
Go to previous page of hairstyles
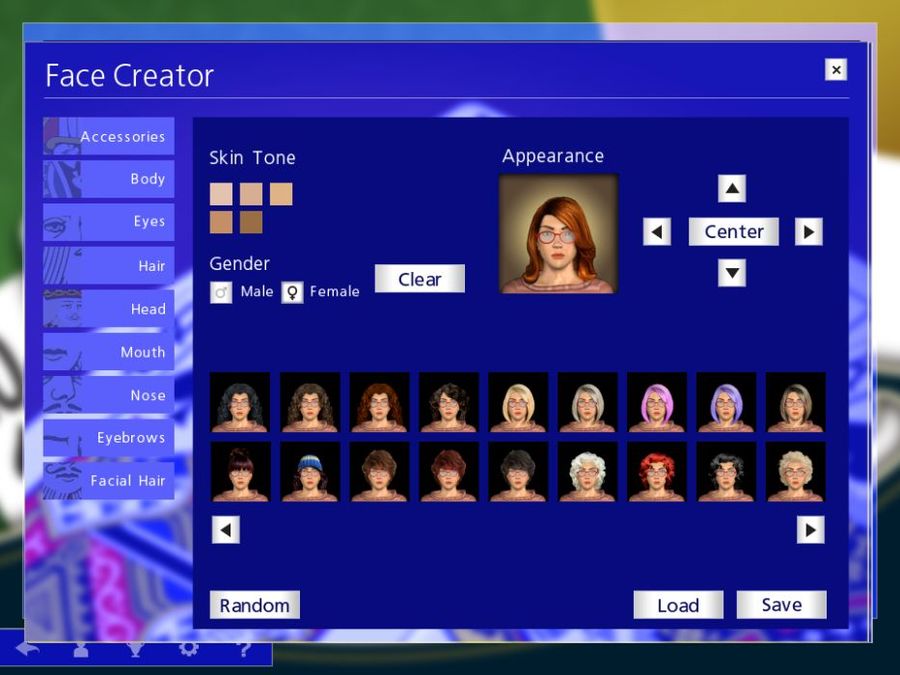[x=226, y=530]
